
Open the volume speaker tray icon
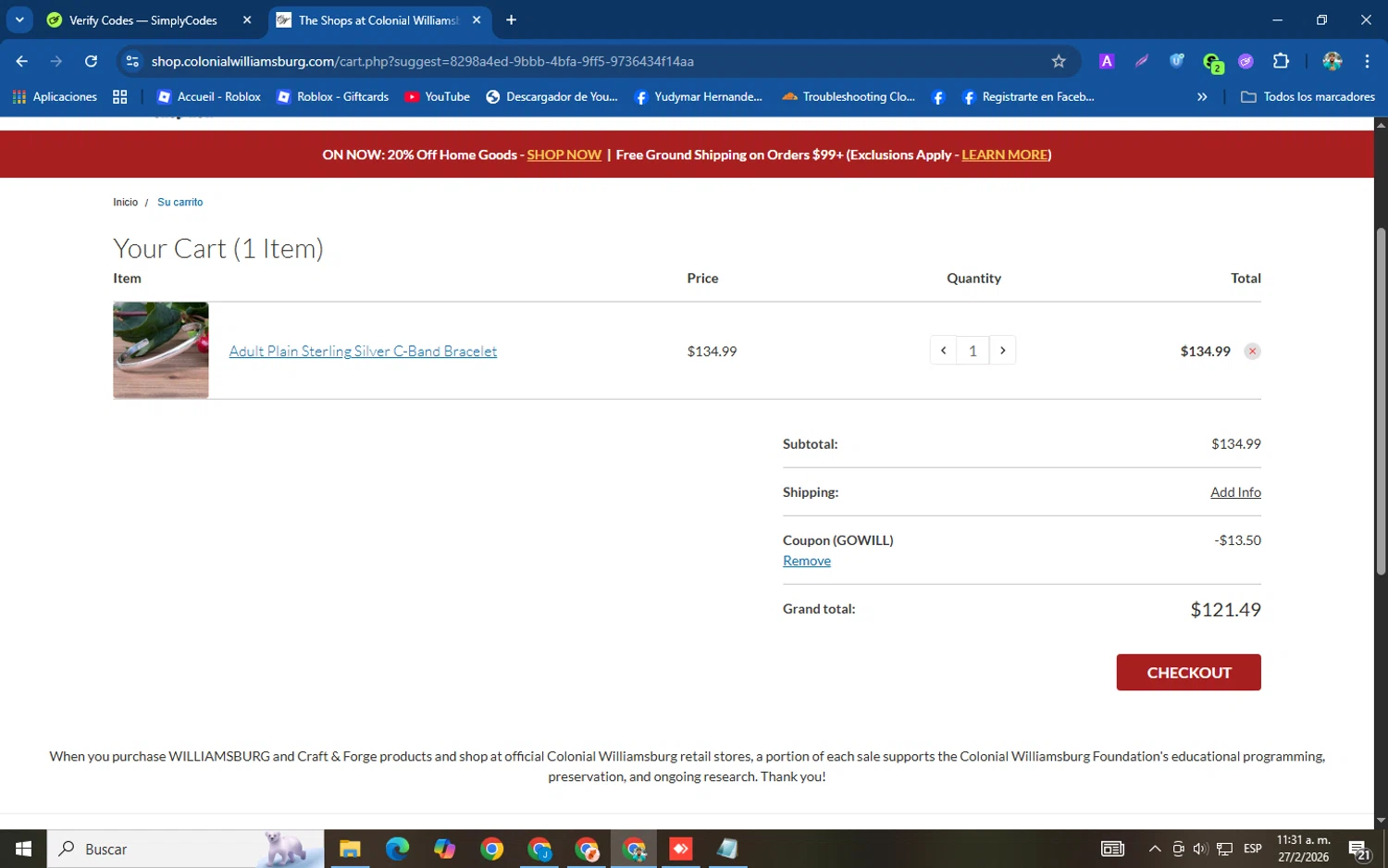1200,849
